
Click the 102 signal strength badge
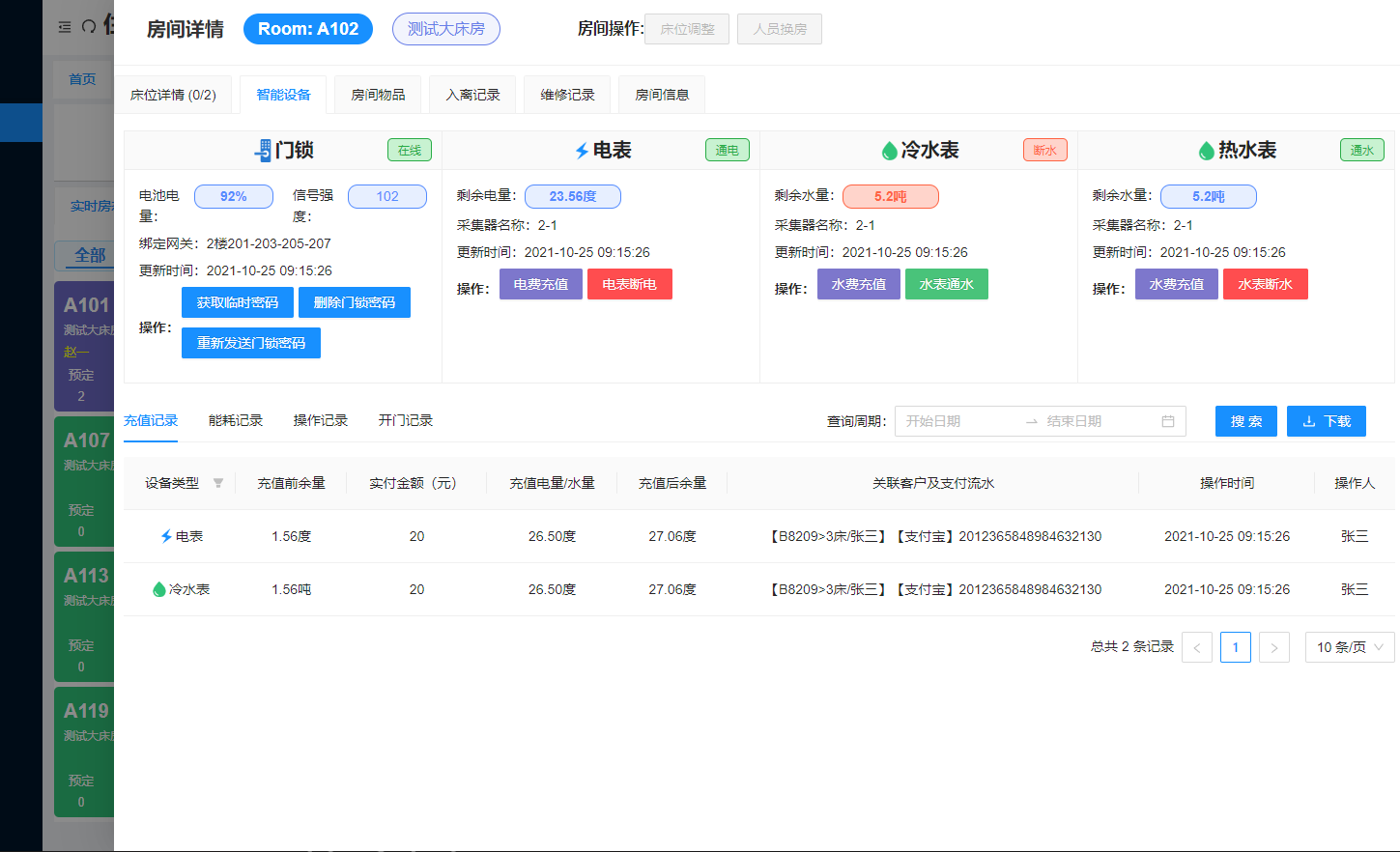coord(387,196)
